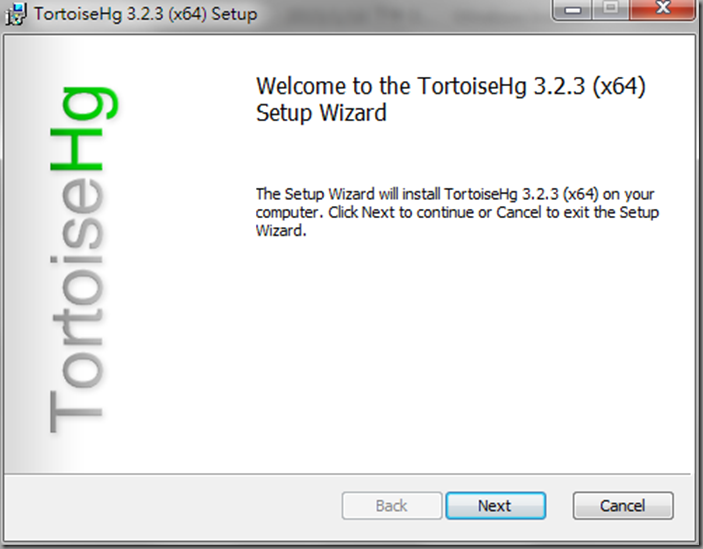Click the word Next inside the description text
Screen dimensions: 703x549
tap(378, 212)
